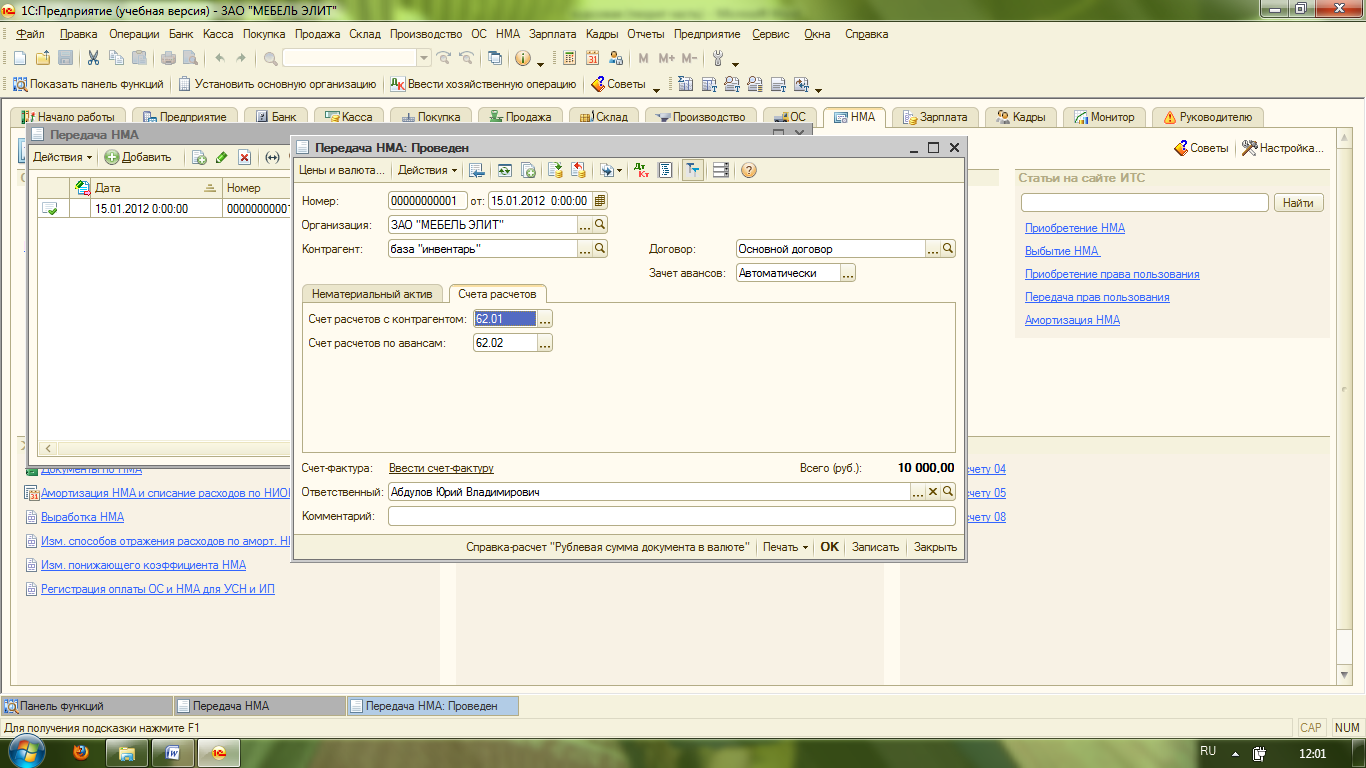This screenshot has width=1366, height=768.
Task: Click the scissors cut icon
Action: click(x=93, y=58)
